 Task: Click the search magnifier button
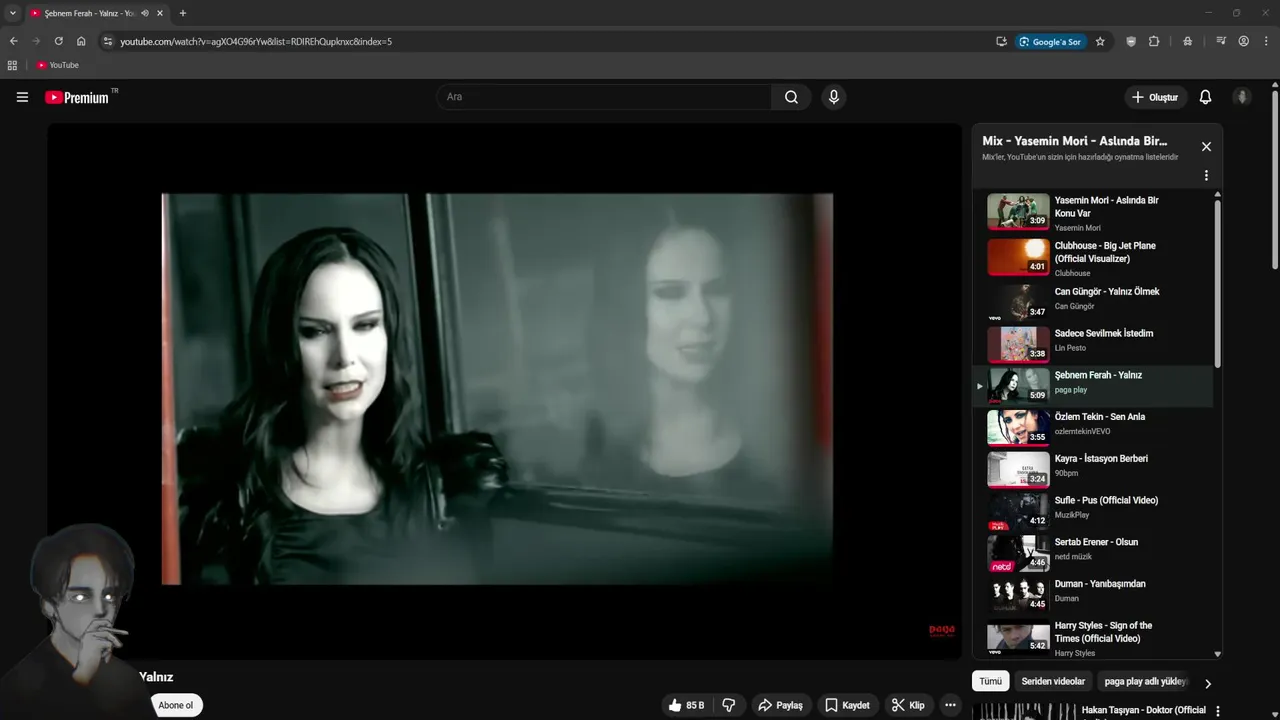[x=791, y=97]
